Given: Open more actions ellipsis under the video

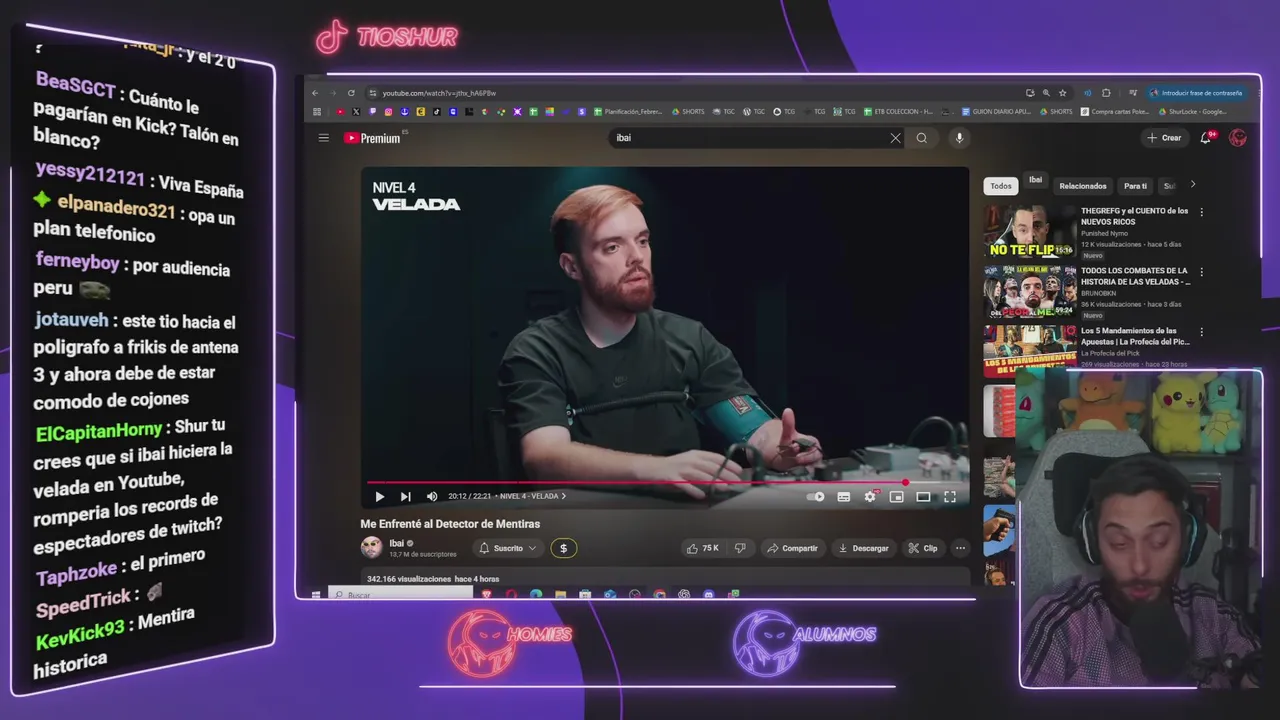Looking at the screenshot, I should [x=960, y=548].
